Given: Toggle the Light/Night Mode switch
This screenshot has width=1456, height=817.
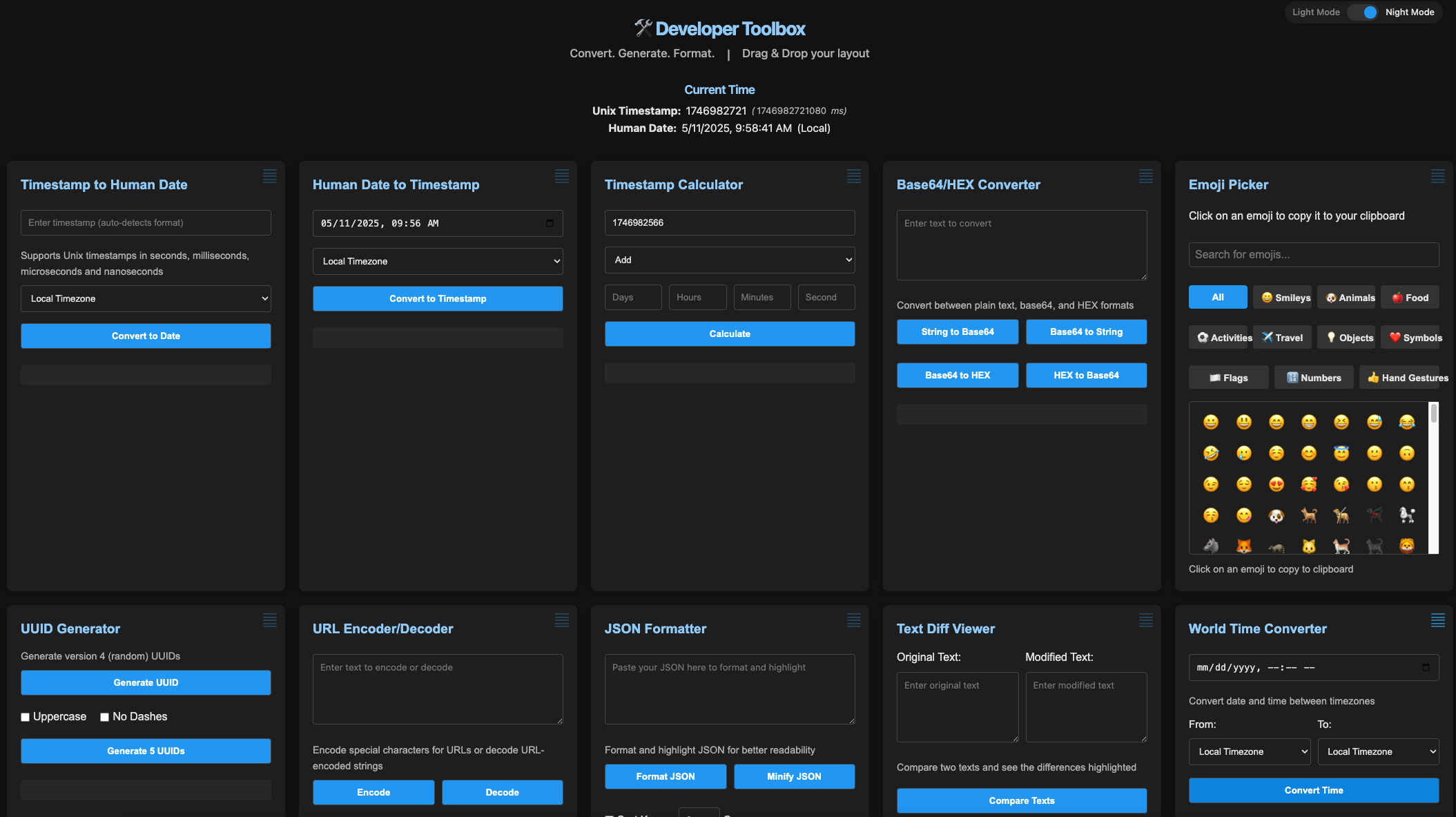Looking at the screenshot, I should [x=1363, y=12].
